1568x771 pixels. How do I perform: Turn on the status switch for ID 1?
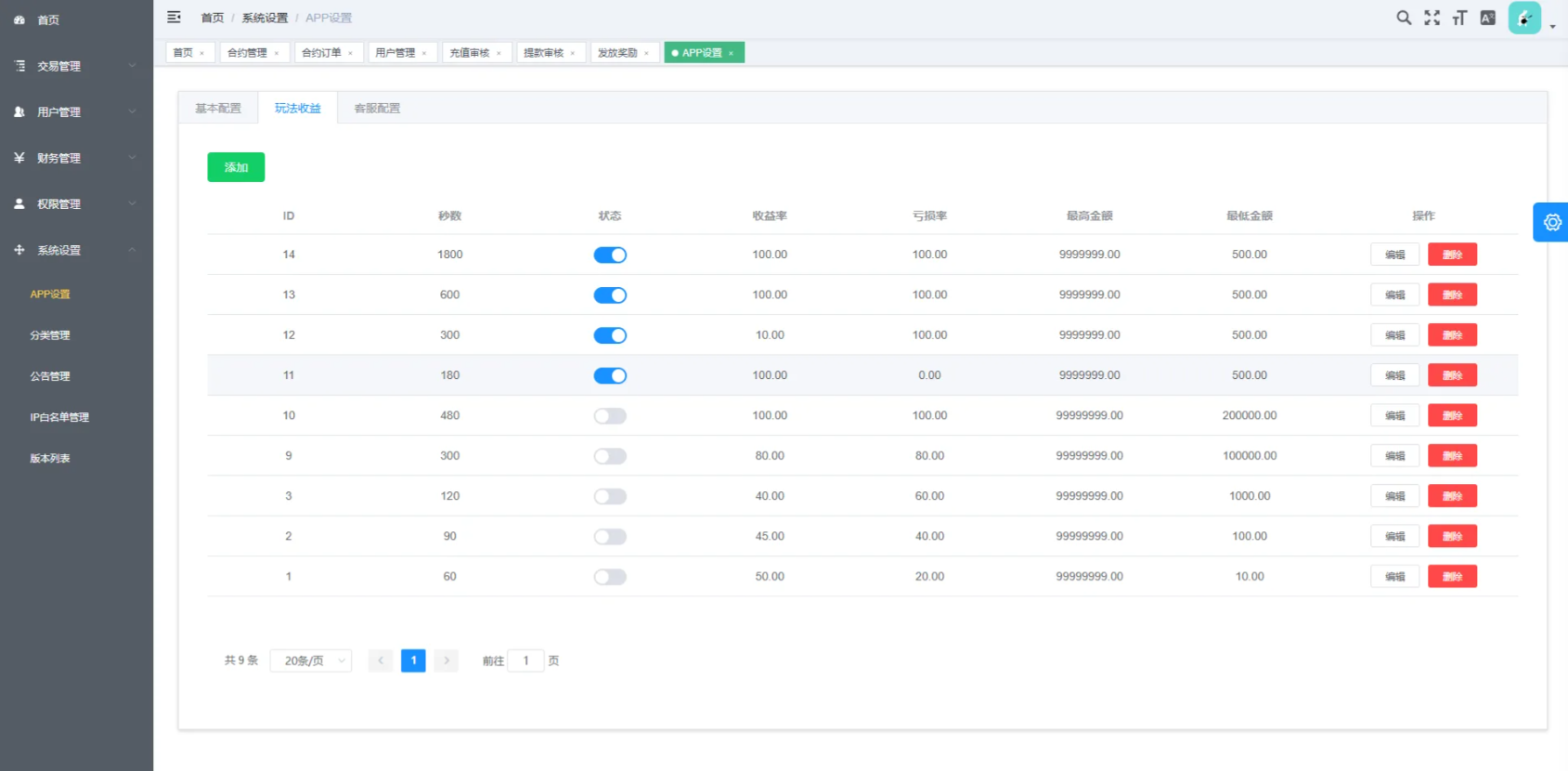[x=610, y=577]
